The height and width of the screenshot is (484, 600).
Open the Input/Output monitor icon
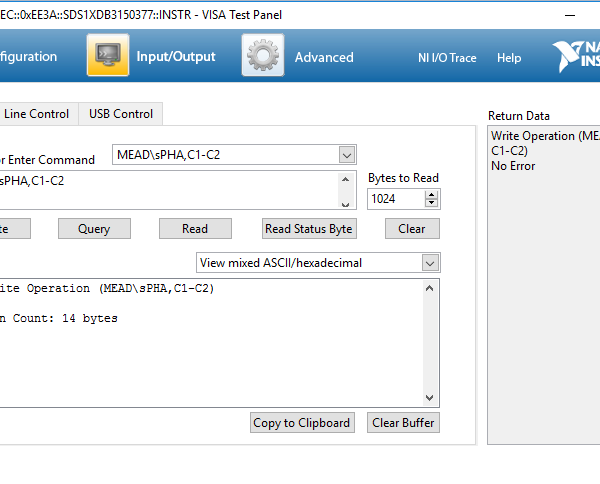point(108,56)
